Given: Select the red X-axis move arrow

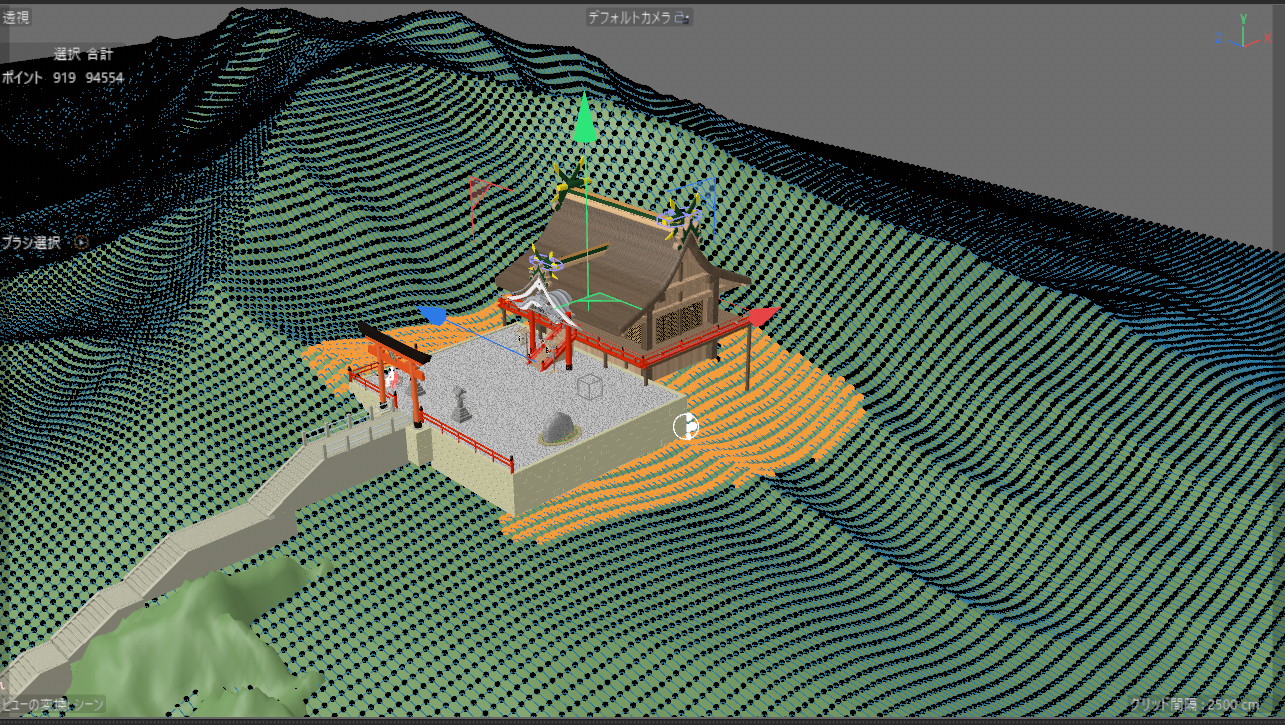Looking at the screenshot, I should [762, 317].
